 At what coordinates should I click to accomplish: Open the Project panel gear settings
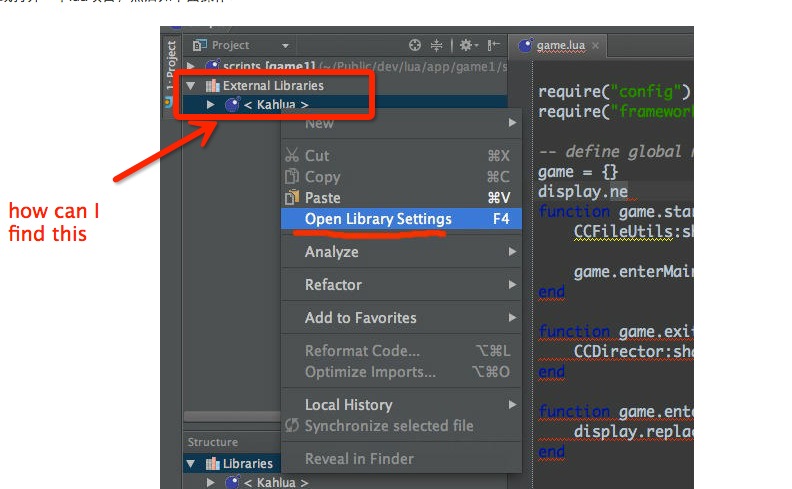click(x=468, y=45)
